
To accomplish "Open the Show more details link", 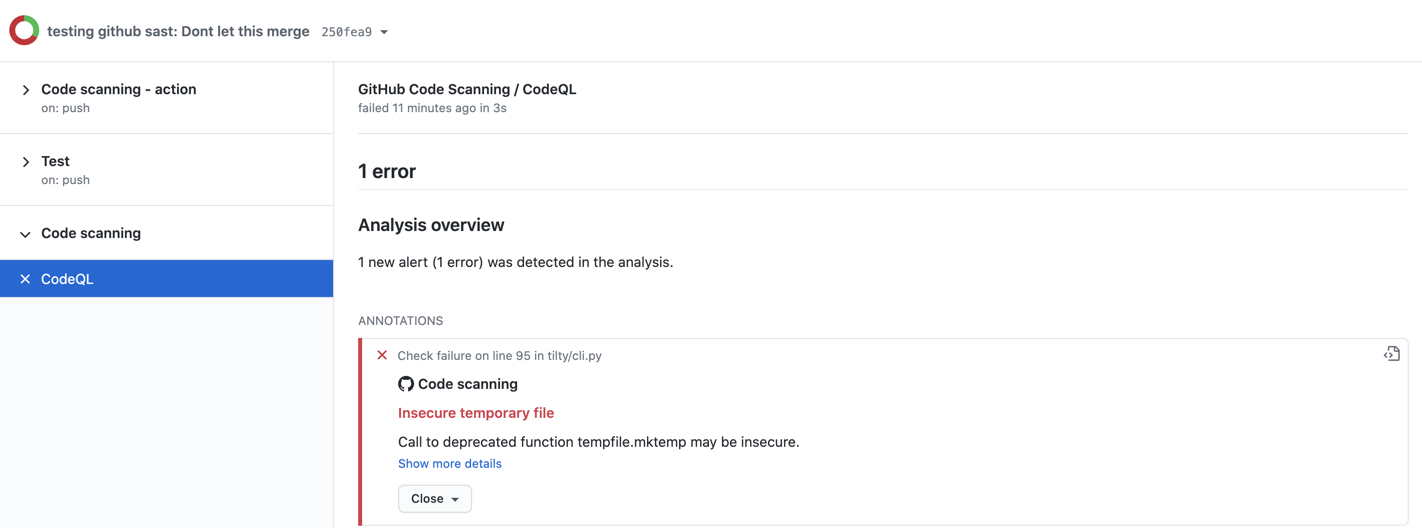I will click(450, 463).
